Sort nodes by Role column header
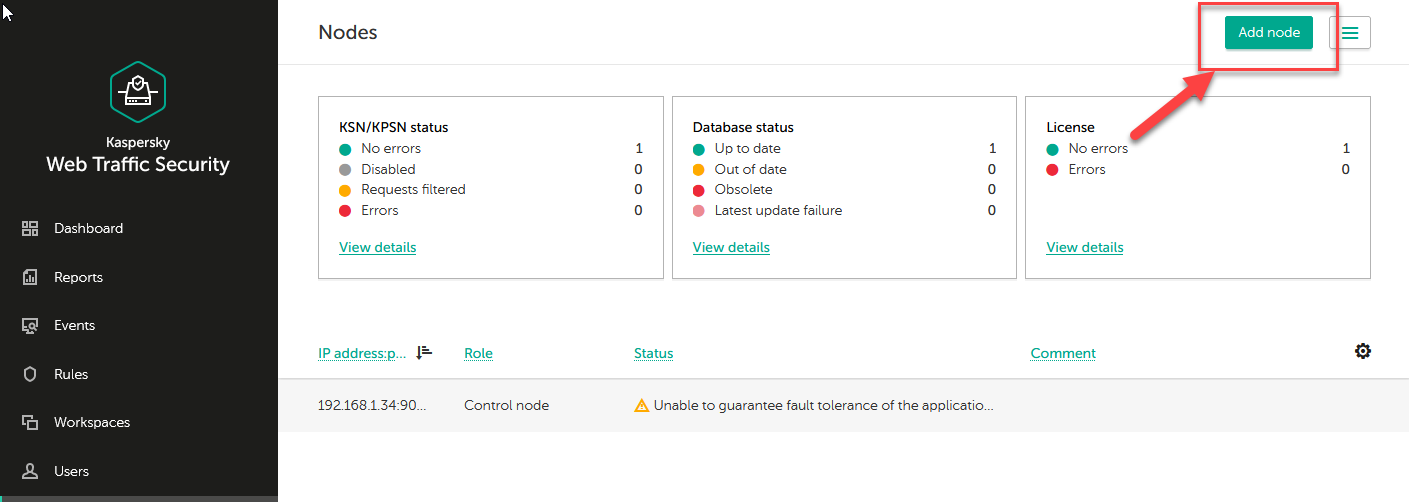This screenshot has height=502, width=1409. (x=478, y=353)
